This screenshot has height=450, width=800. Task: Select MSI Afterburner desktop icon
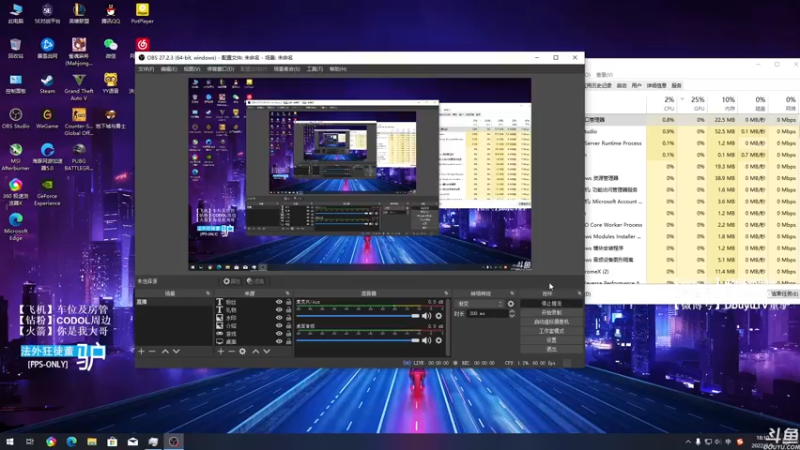coord(15,157)
